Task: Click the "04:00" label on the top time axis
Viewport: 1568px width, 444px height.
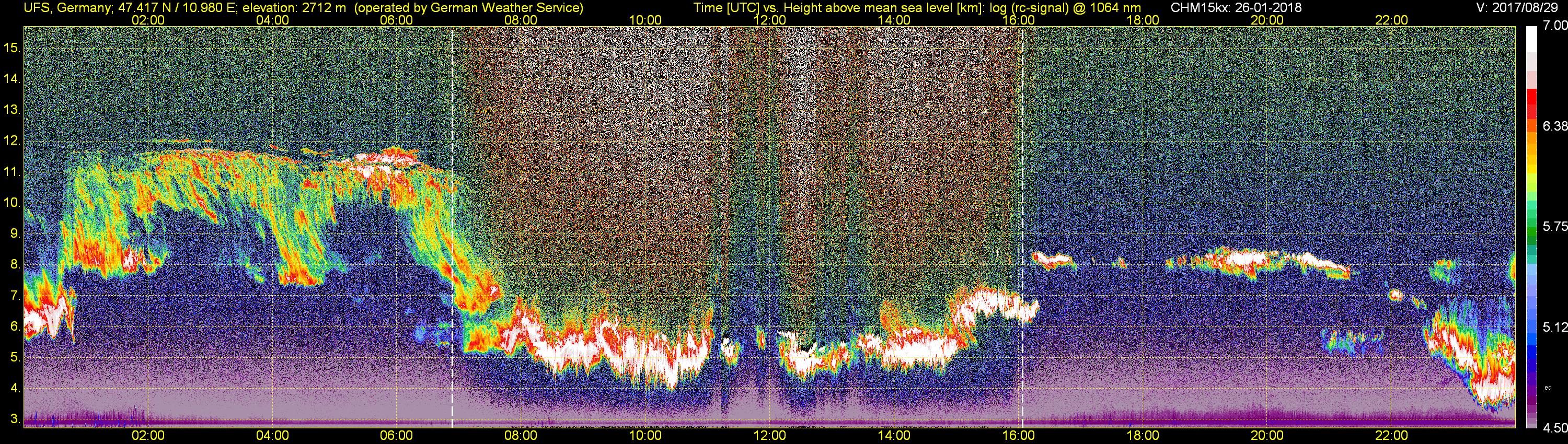Action: [272, 20]
